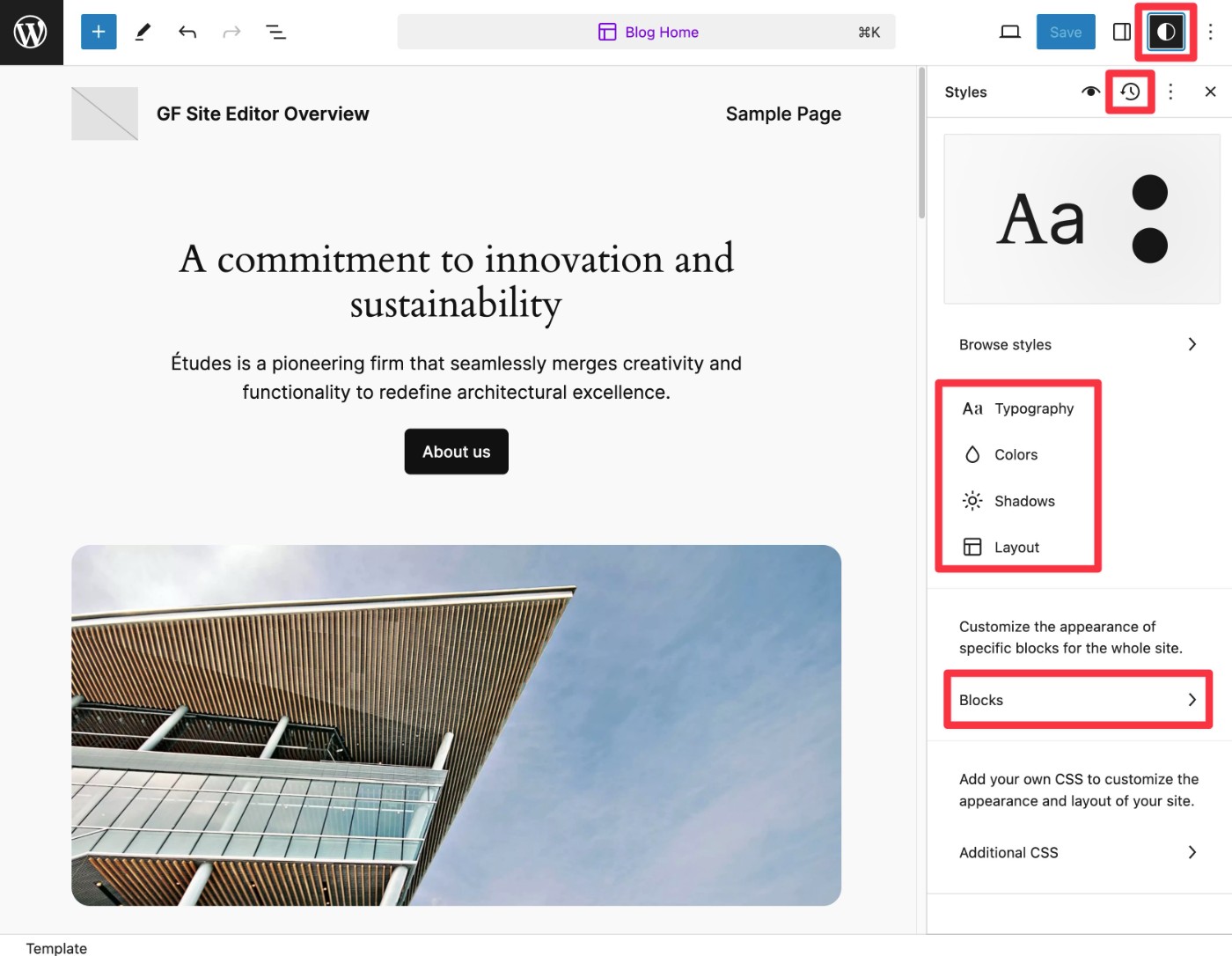Image resolution: width=1232 pixels, height=956 pixels.
Task: Expand the Blocks chevron
Action: pyautogui.click(x=1192, y=700)
